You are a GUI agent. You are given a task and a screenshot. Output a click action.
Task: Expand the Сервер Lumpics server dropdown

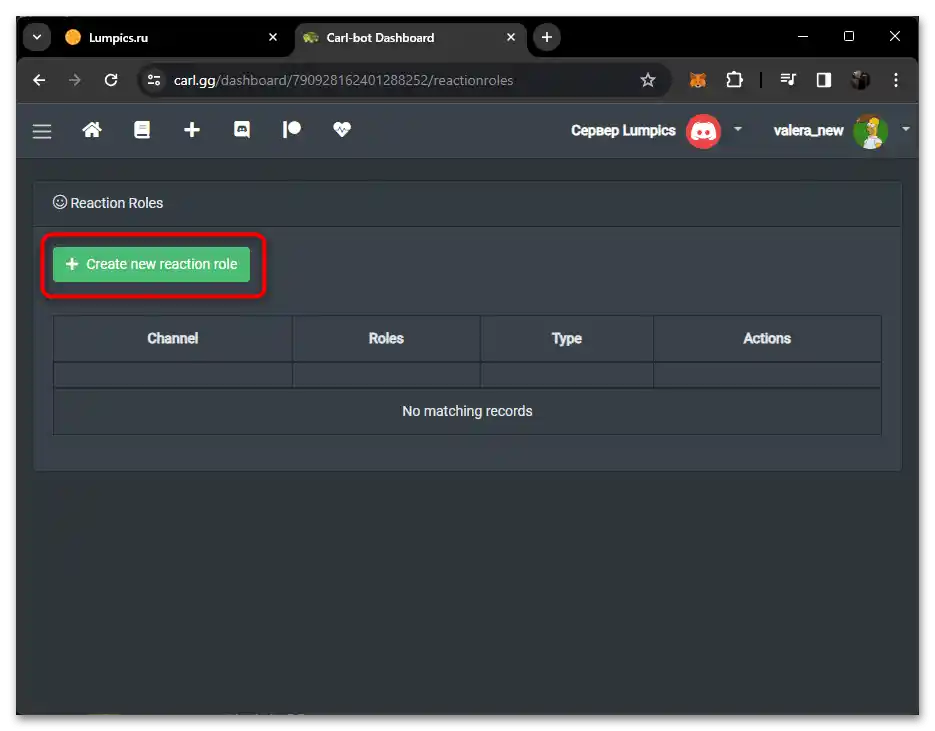738,129
